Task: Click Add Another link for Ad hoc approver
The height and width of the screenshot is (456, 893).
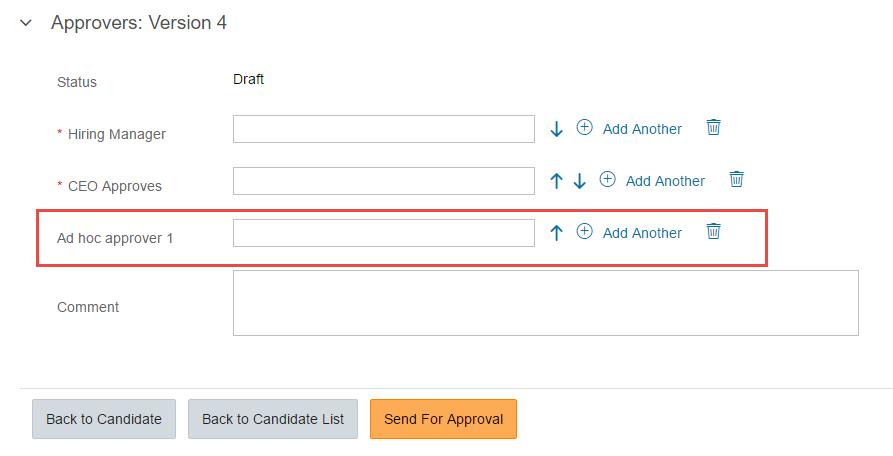Action: pyautogui.click(x=642, y=233)
